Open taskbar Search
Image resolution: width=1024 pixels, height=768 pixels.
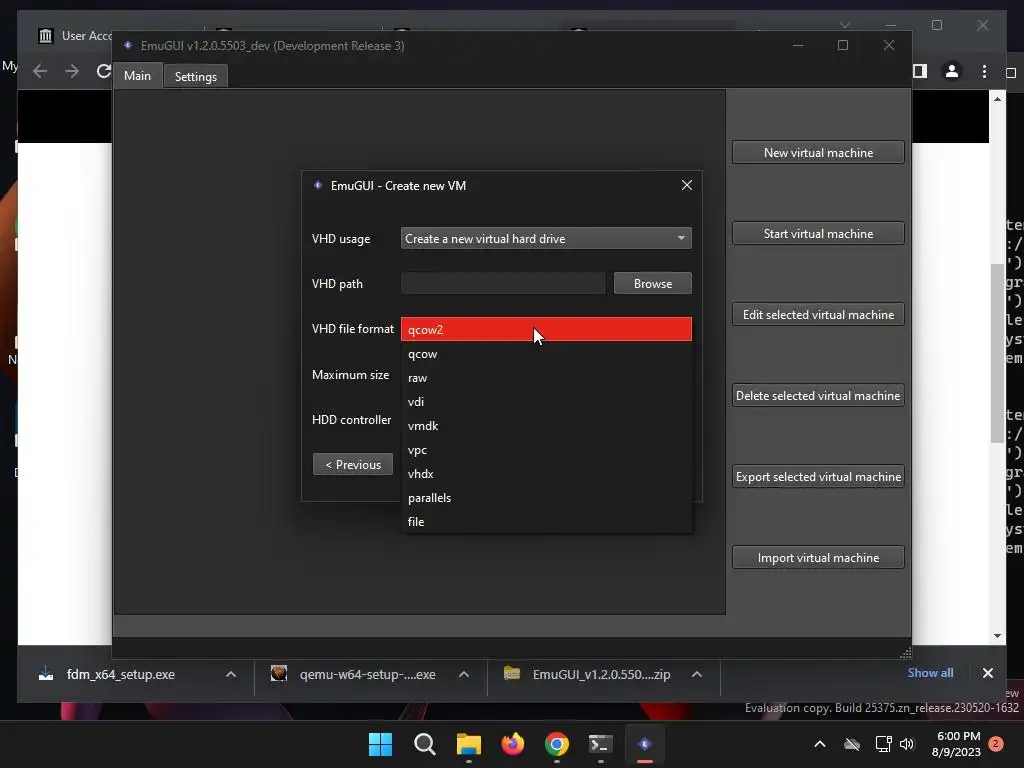[424, 744]
